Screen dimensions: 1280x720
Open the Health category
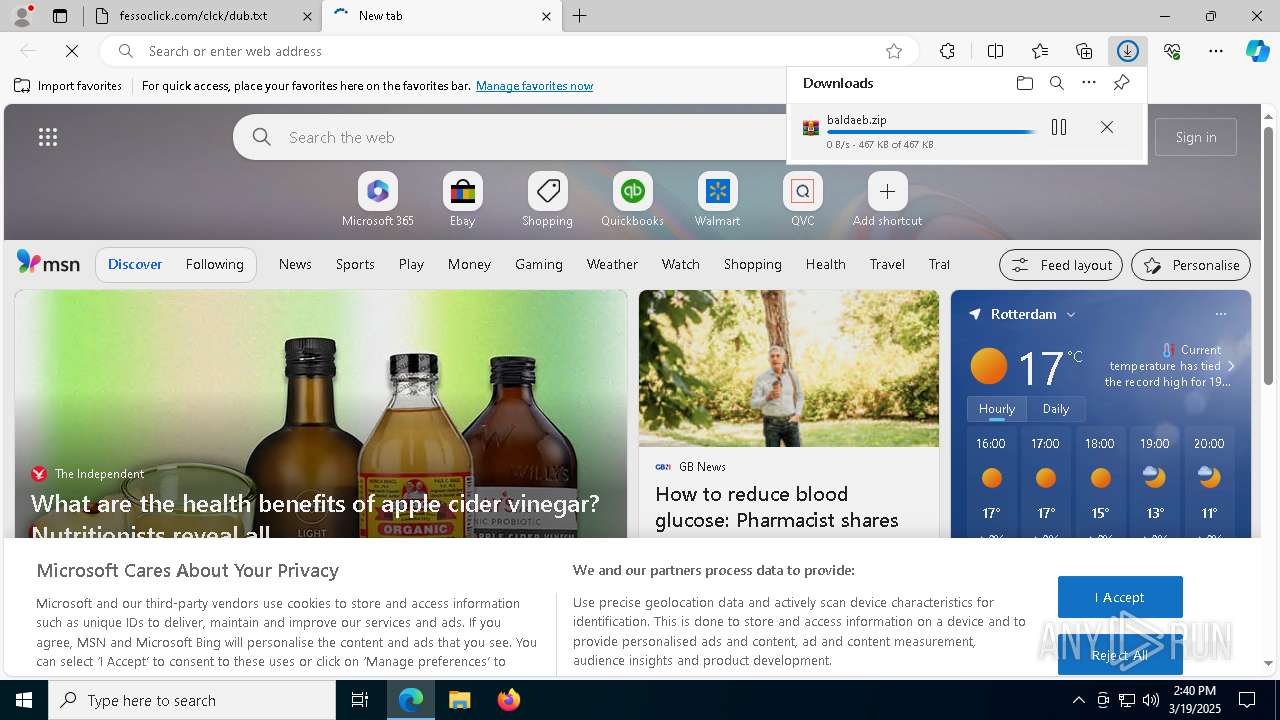click(x=825, y=264)
